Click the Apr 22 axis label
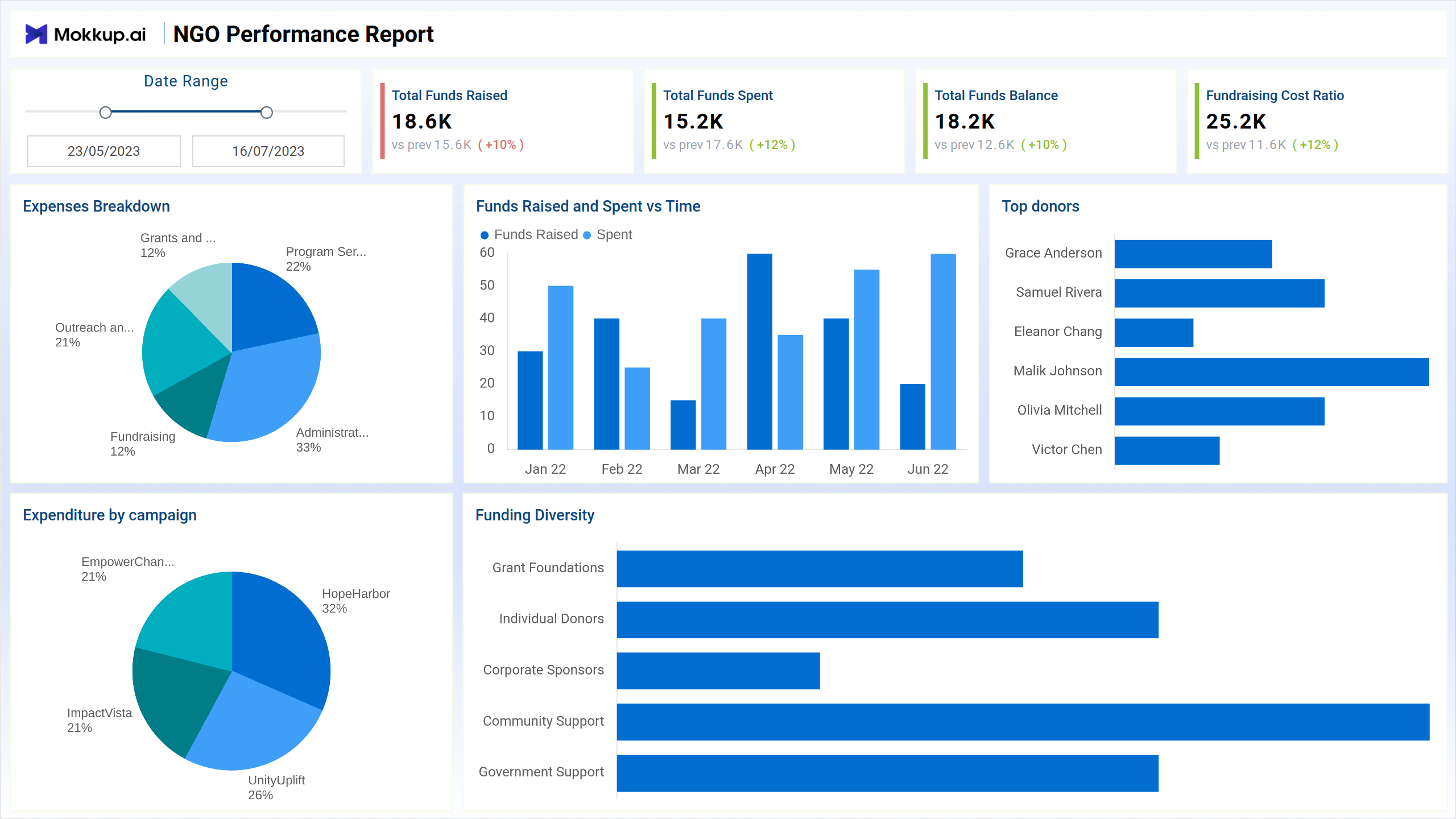 coord(775,469)
